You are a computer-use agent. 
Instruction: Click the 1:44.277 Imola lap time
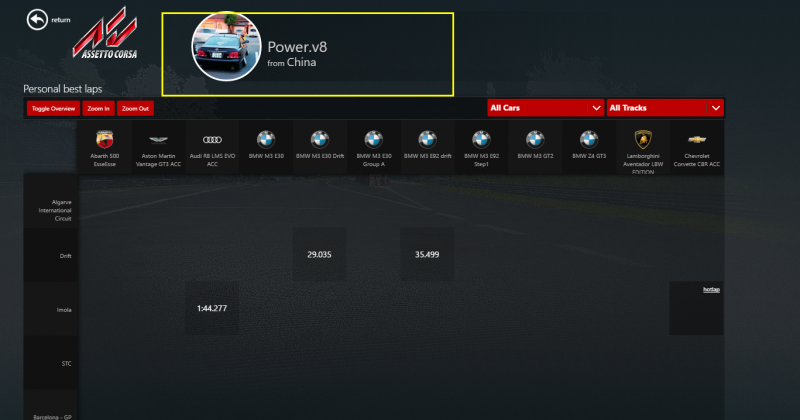pos(212,308)
